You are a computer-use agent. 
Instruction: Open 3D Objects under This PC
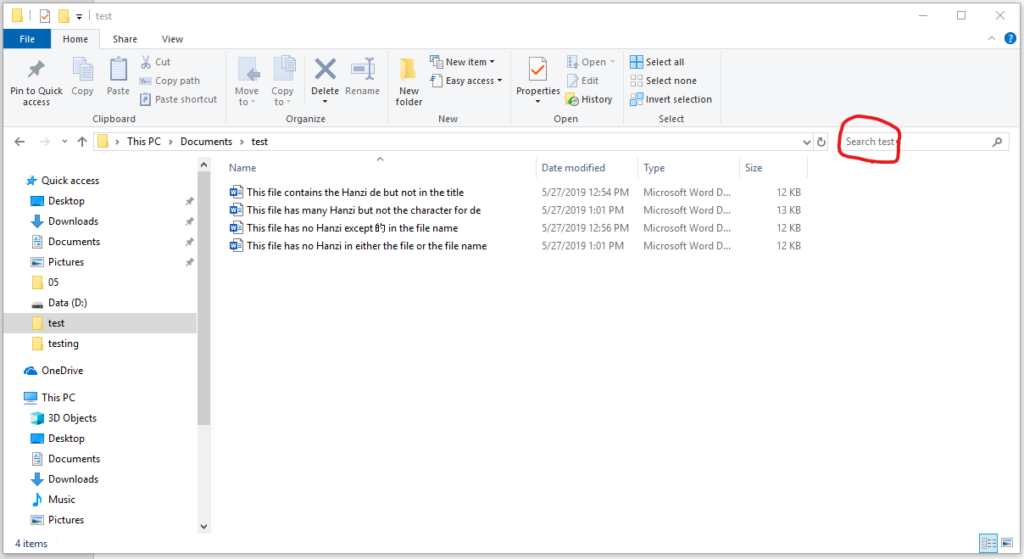coord(72,418)
